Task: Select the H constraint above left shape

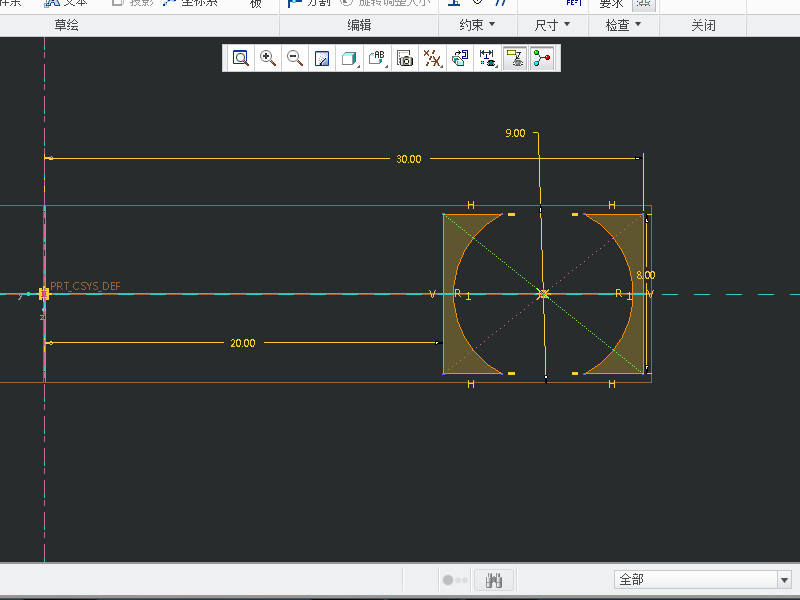Action: coord(471,205)
